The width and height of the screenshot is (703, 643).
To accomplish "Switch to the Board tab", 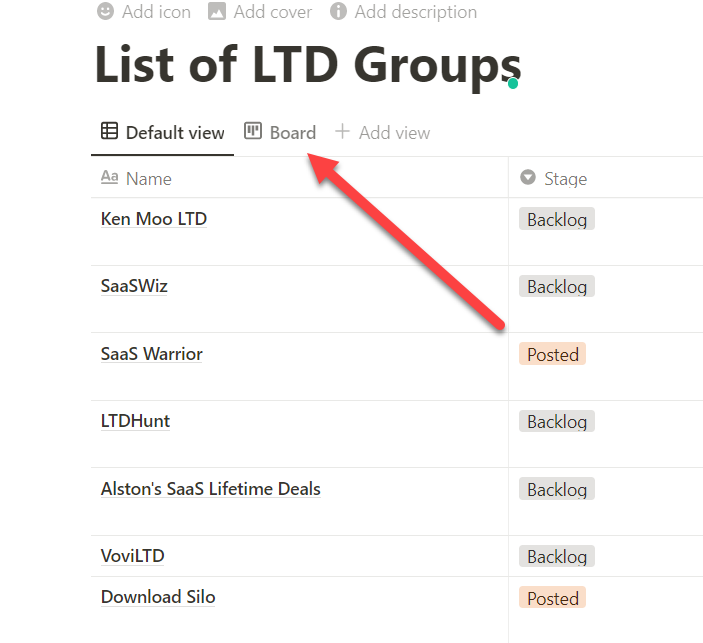I will click(292, 132).
